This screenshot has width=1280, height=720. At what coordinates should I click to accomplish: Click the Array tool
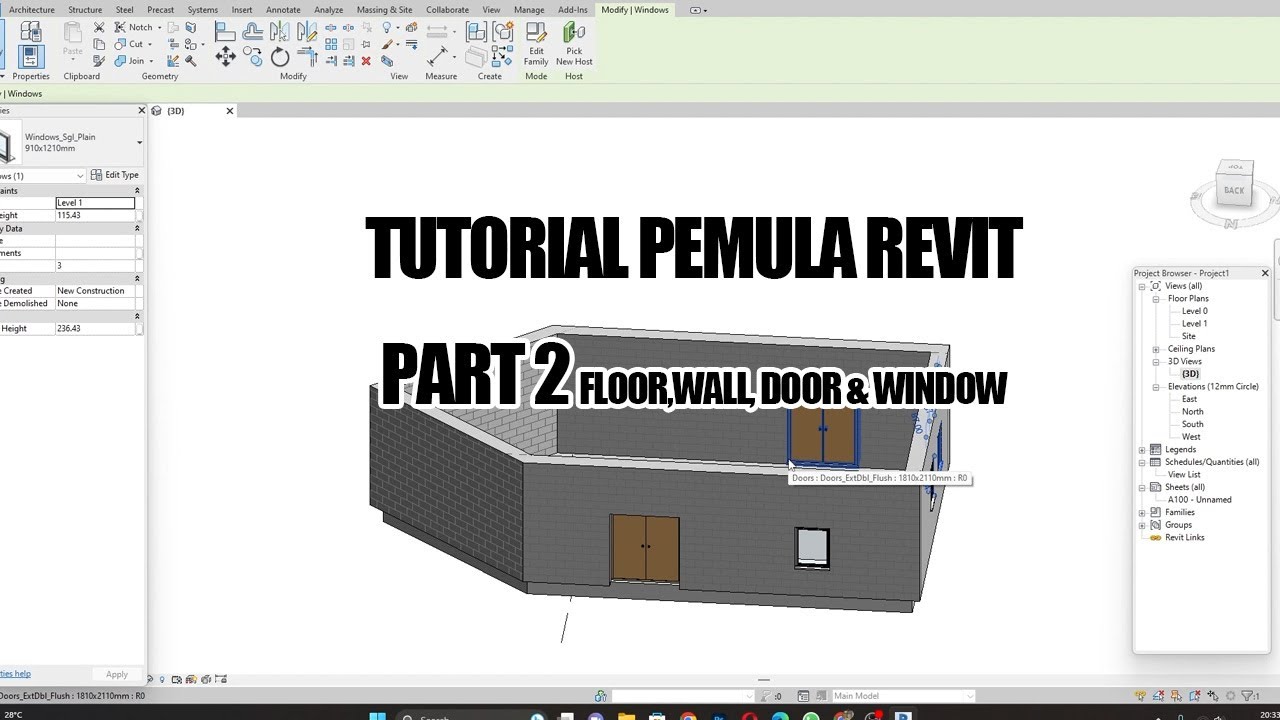[x=331, y=45]
